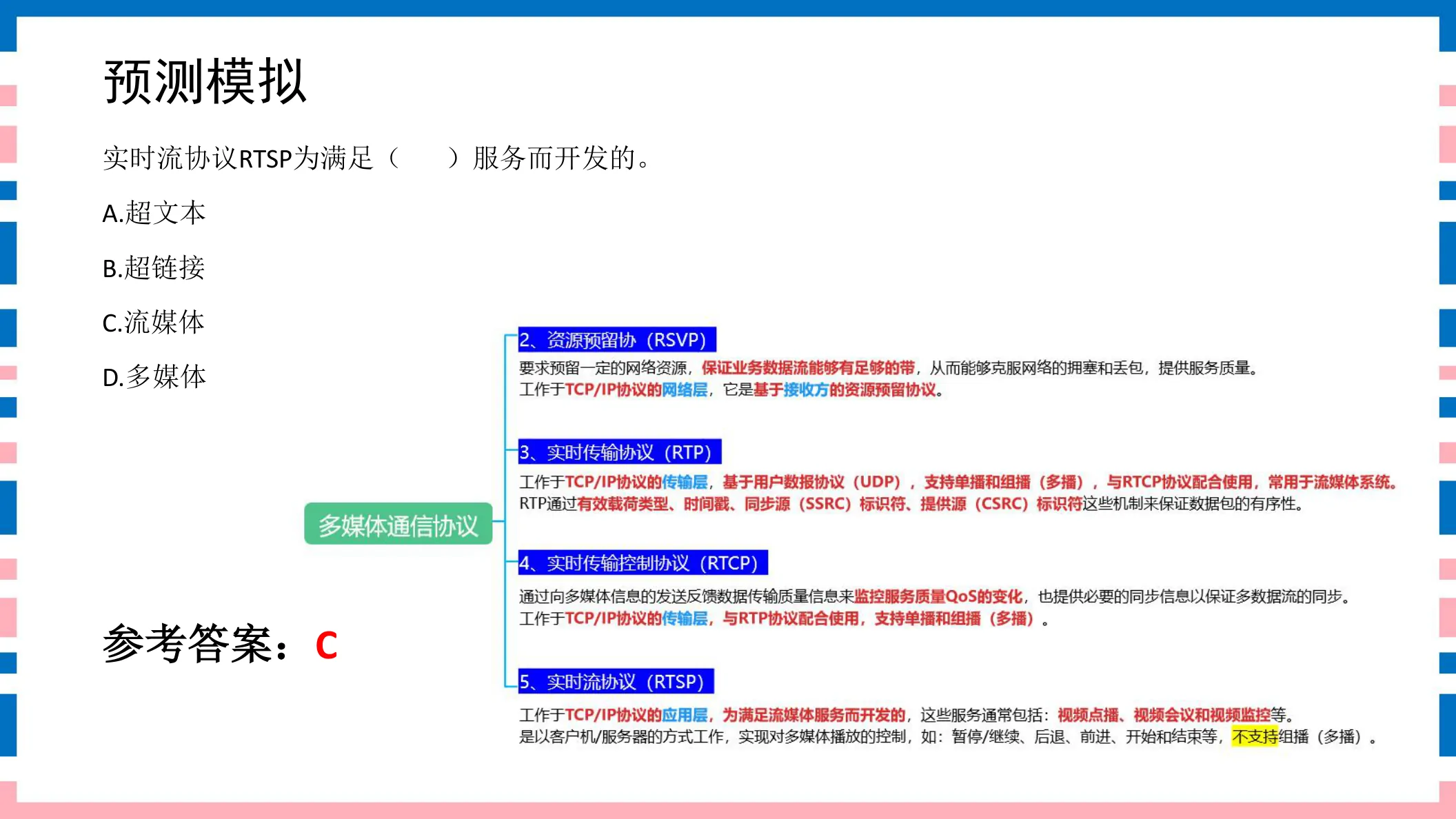The image size is (1456, 819).
Task: Click the RSVP line about 网络层
Action: point(731,390)
